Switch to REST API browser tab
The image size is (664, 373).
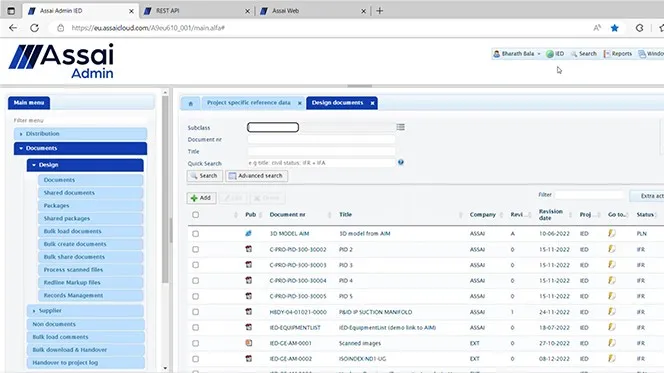click(x=168, y=11)
